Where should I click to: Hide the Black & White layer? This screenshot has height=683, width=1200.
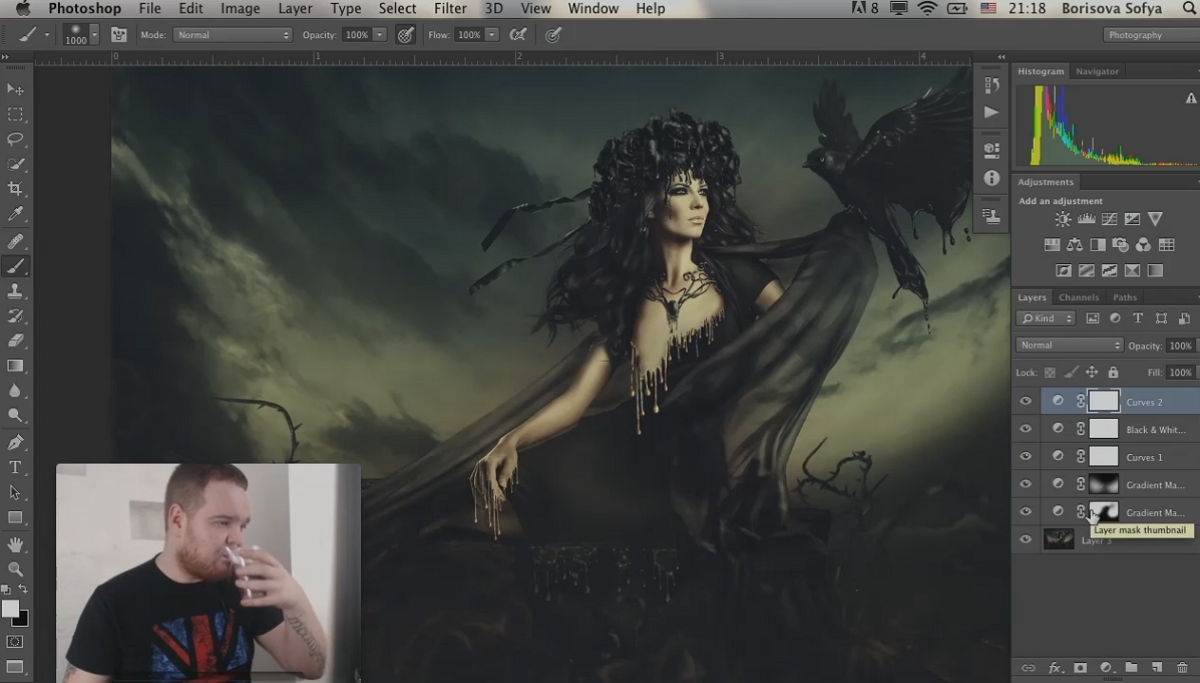pos(1025,429)
